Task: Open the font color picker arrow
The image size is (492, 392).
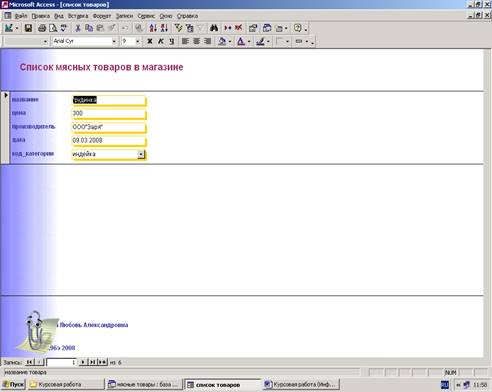Action: [x=249, y=41]
